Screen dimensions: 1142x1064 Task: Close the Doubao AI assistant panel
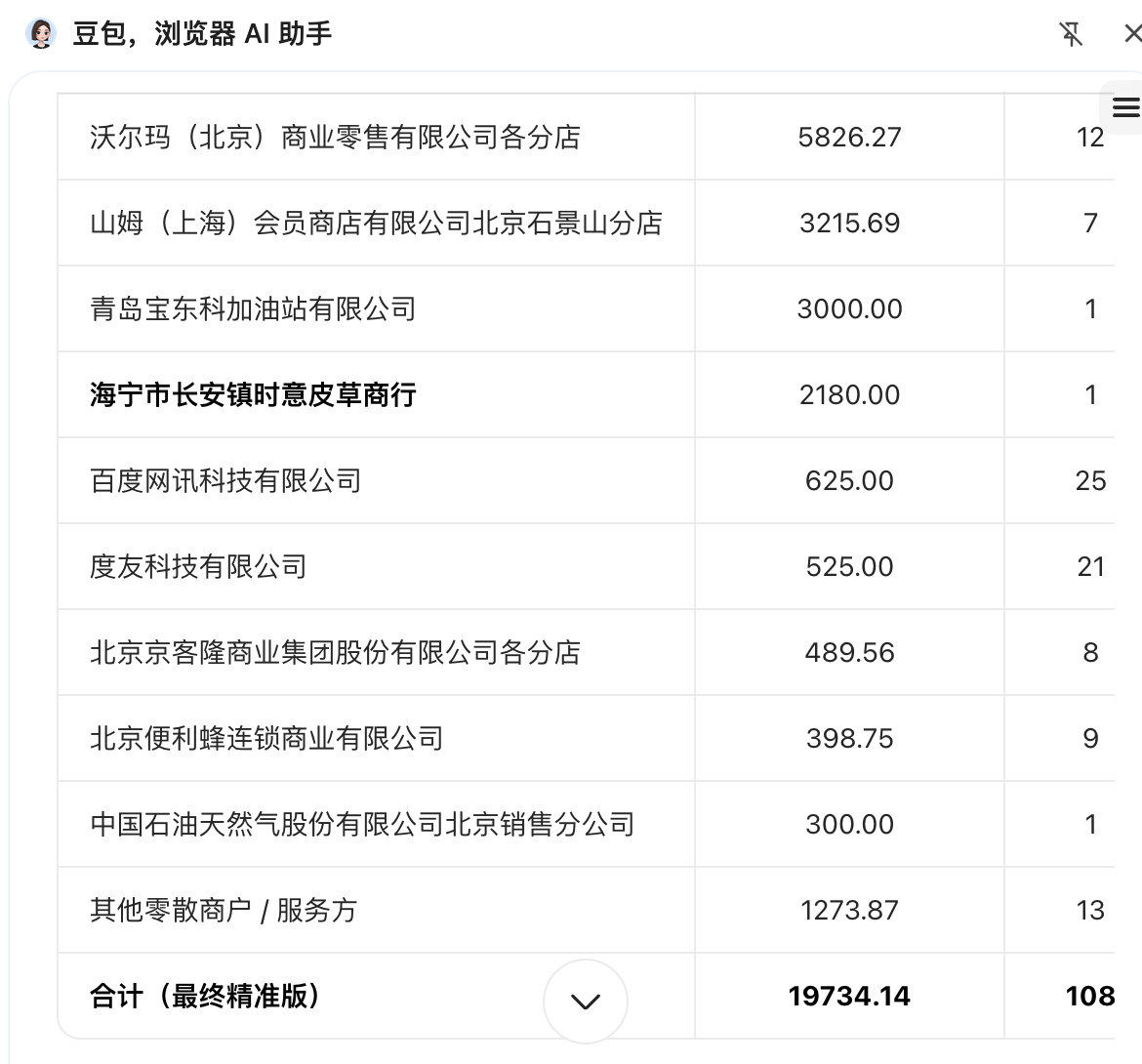(1131, 34)
